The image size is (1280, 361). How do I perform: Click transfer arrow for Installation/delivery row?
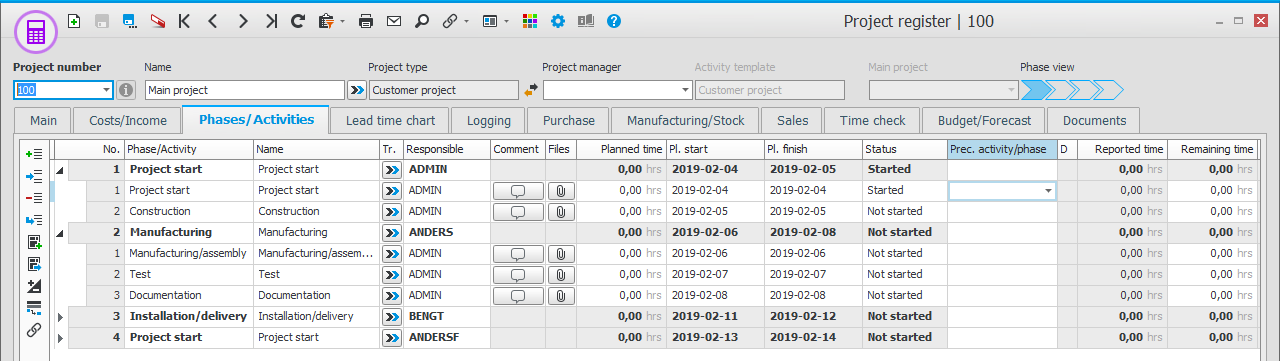coord(391,317)
